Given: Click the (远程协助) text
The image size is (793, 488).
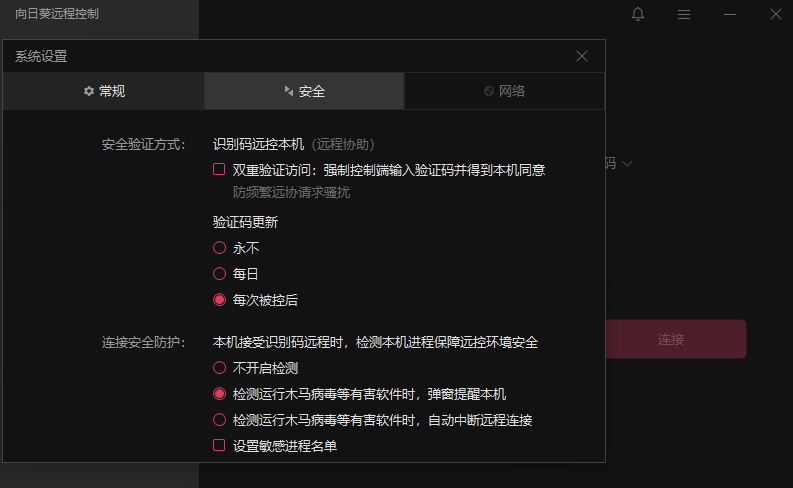Looking at the screenshot, I should (343, 145).
